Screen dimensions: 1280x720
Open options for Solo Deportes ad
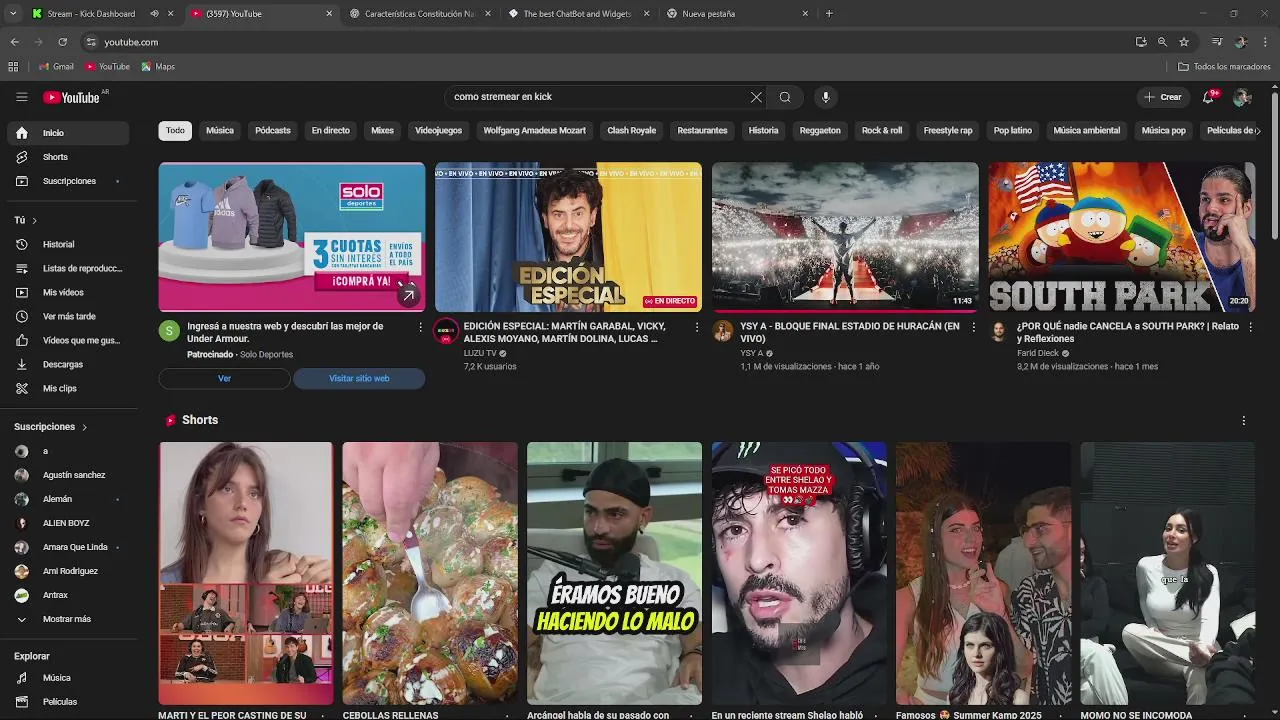click(x=420, y=327)
